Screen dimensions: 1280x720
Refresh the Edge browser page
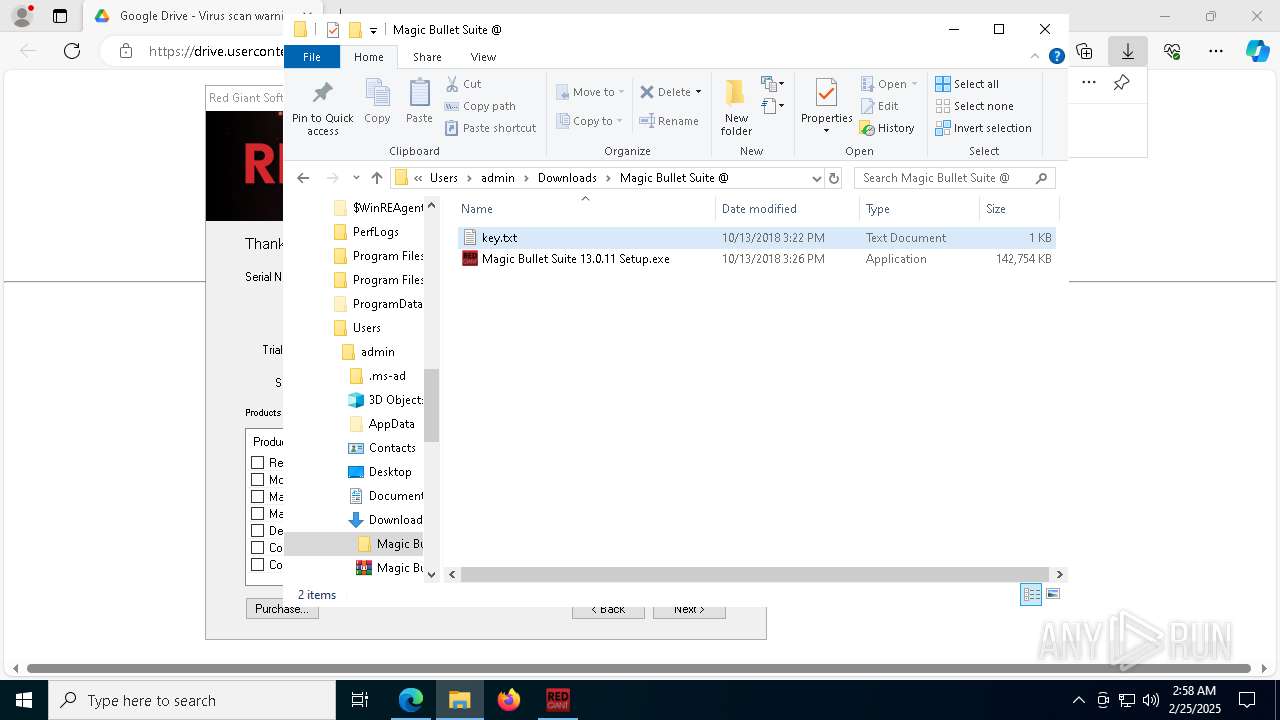click(x=72, y=51)
